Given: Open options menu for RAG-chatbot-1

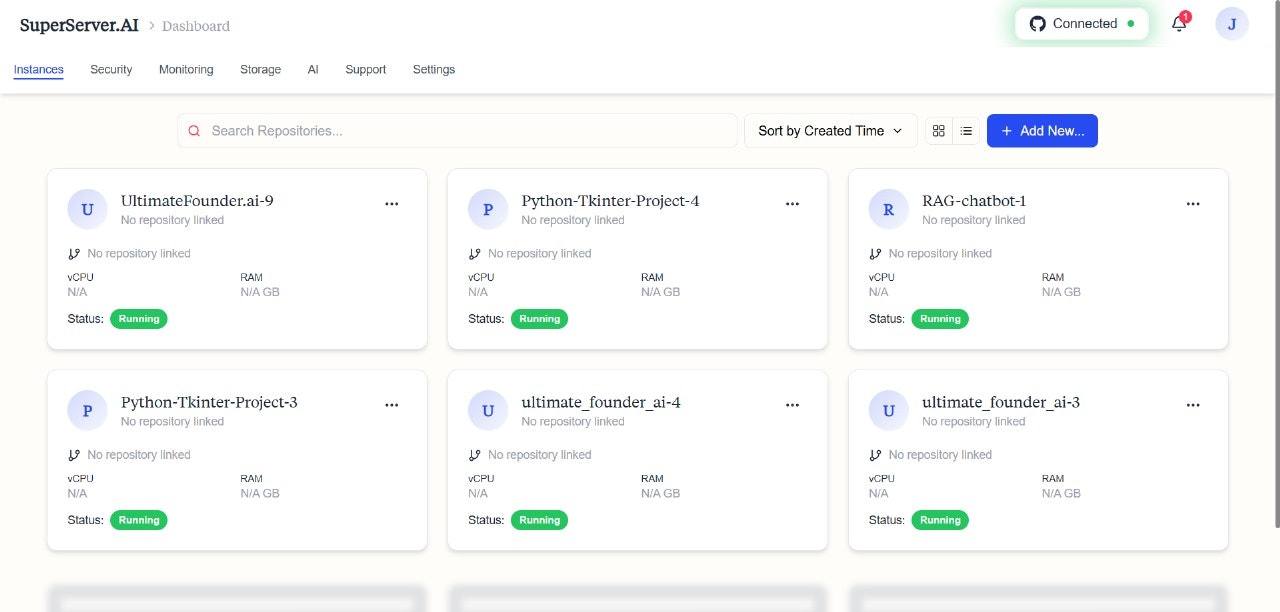Looking at the screenshot, I should coord(1193,203).
